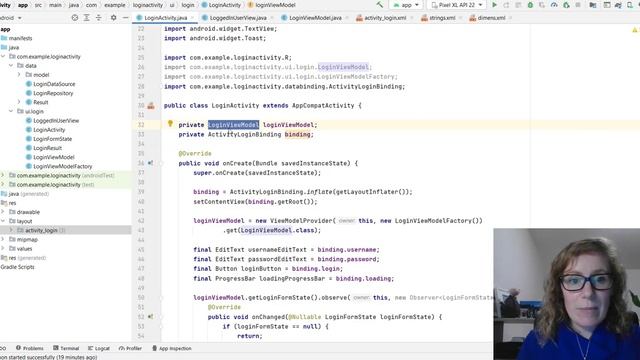The image size is (640, 360).
Task: Switch to LoginViewModel.java tab
Action: (315, 18)
